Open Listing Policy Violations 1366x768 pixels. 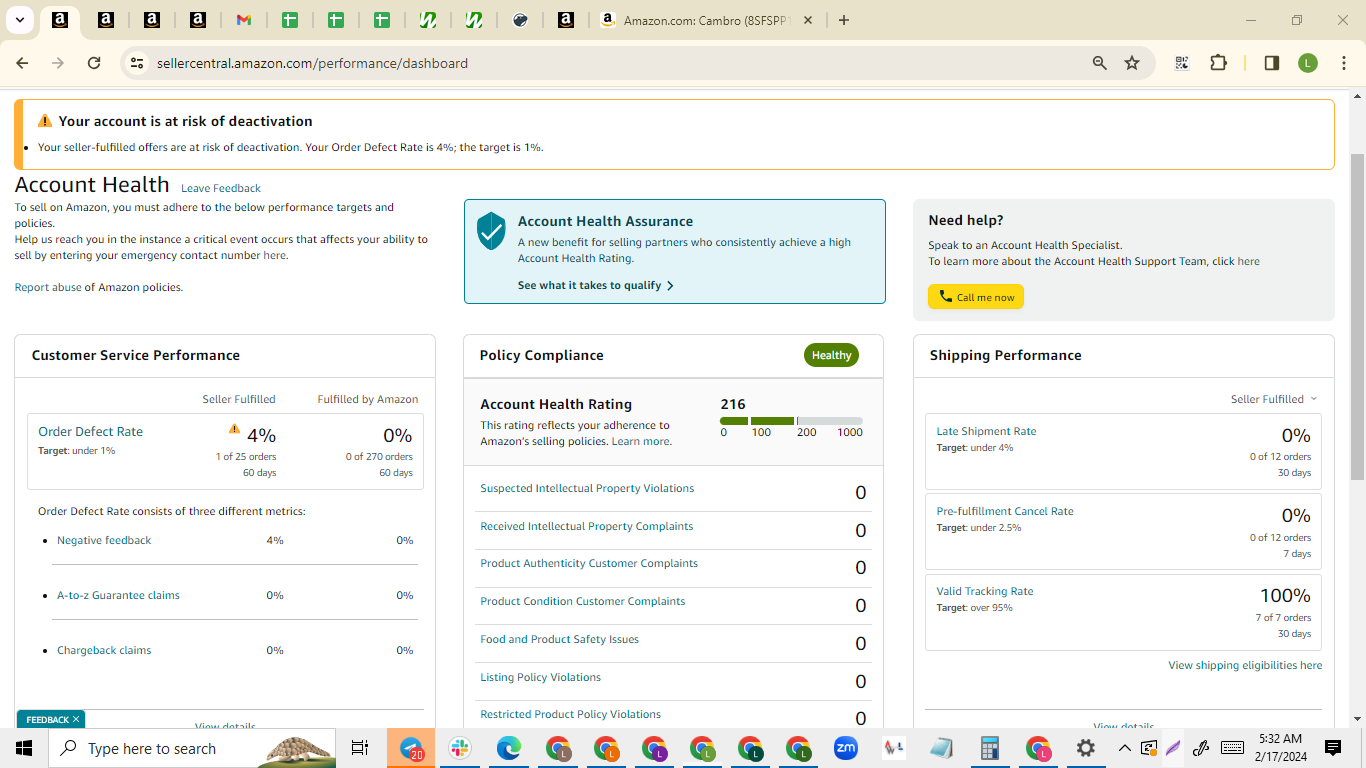coord(540,677)
